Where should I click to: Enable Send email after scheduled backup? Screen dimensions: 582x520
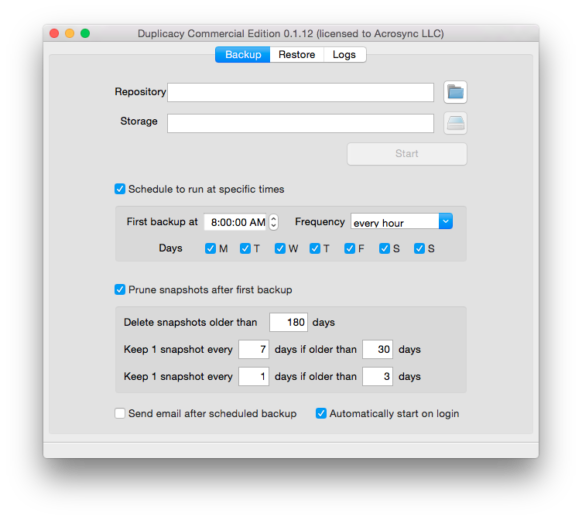point(120,413)
